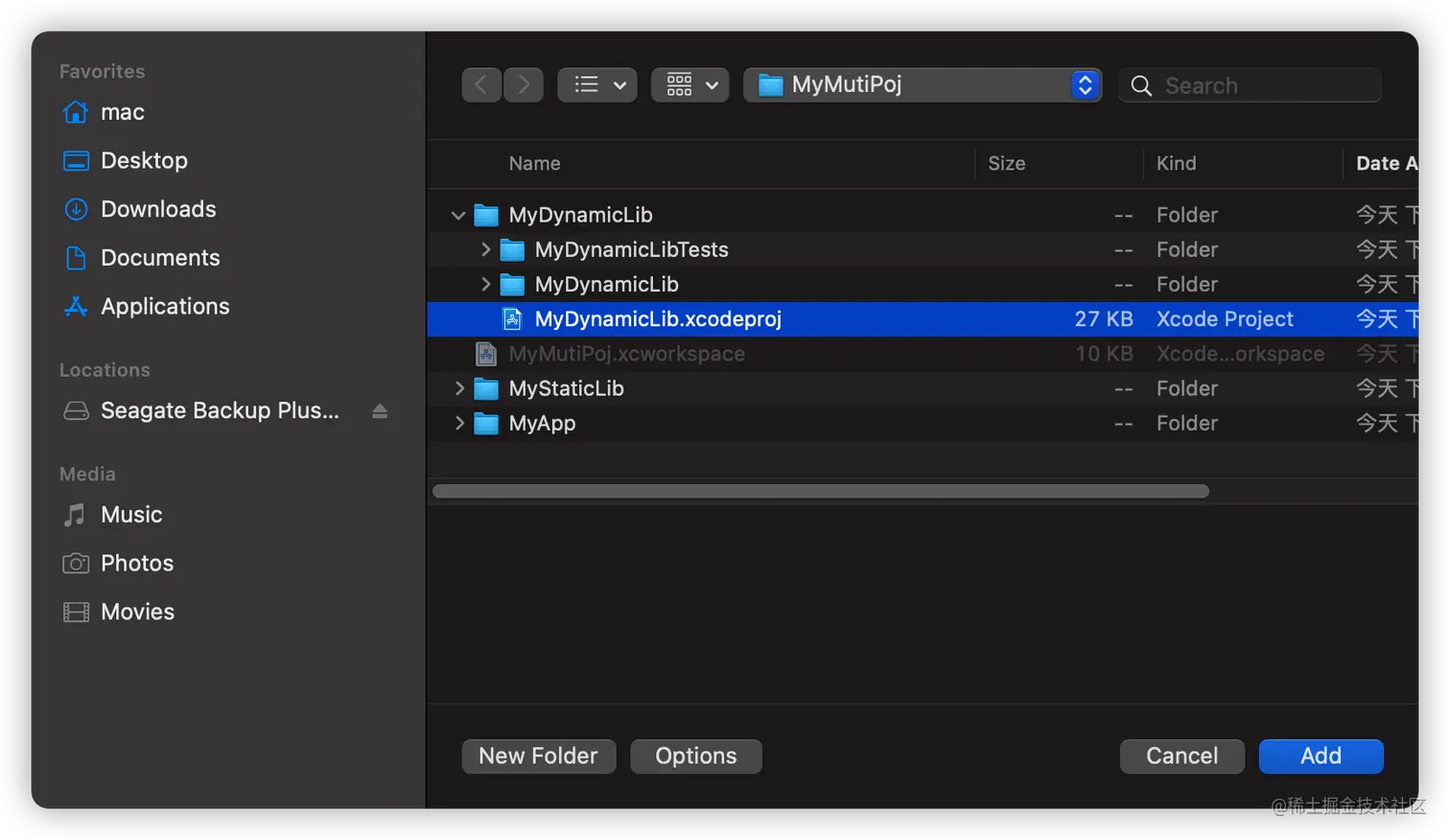Click the MyDynamicLib.xcodeproj file icon
Image resolution: width=1450 pixels, height=840 pixels.
pyautogui.click(x=513, y=319)
